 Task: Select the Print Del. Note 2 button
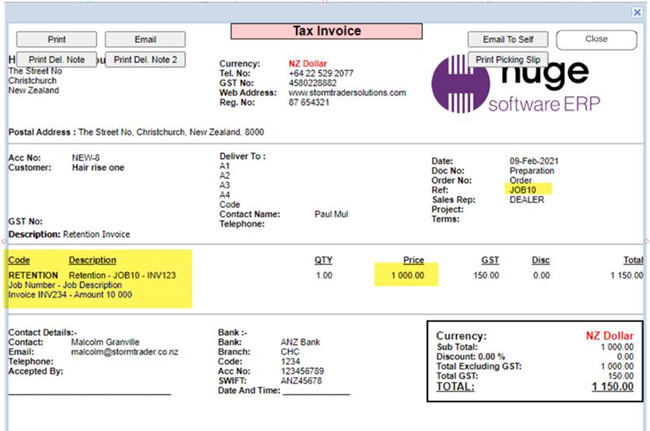pyautogui.click(x=145, y=60)
